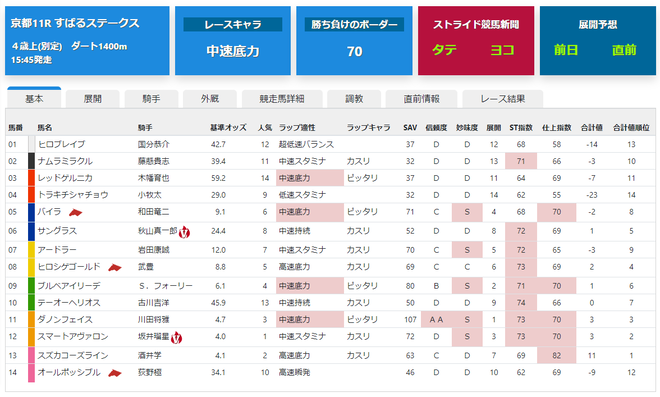This screenshot has width=660, height=397.
Task: Click the 82 仕上指数 cell for スズカコーズライン
Action: point(556,356)
